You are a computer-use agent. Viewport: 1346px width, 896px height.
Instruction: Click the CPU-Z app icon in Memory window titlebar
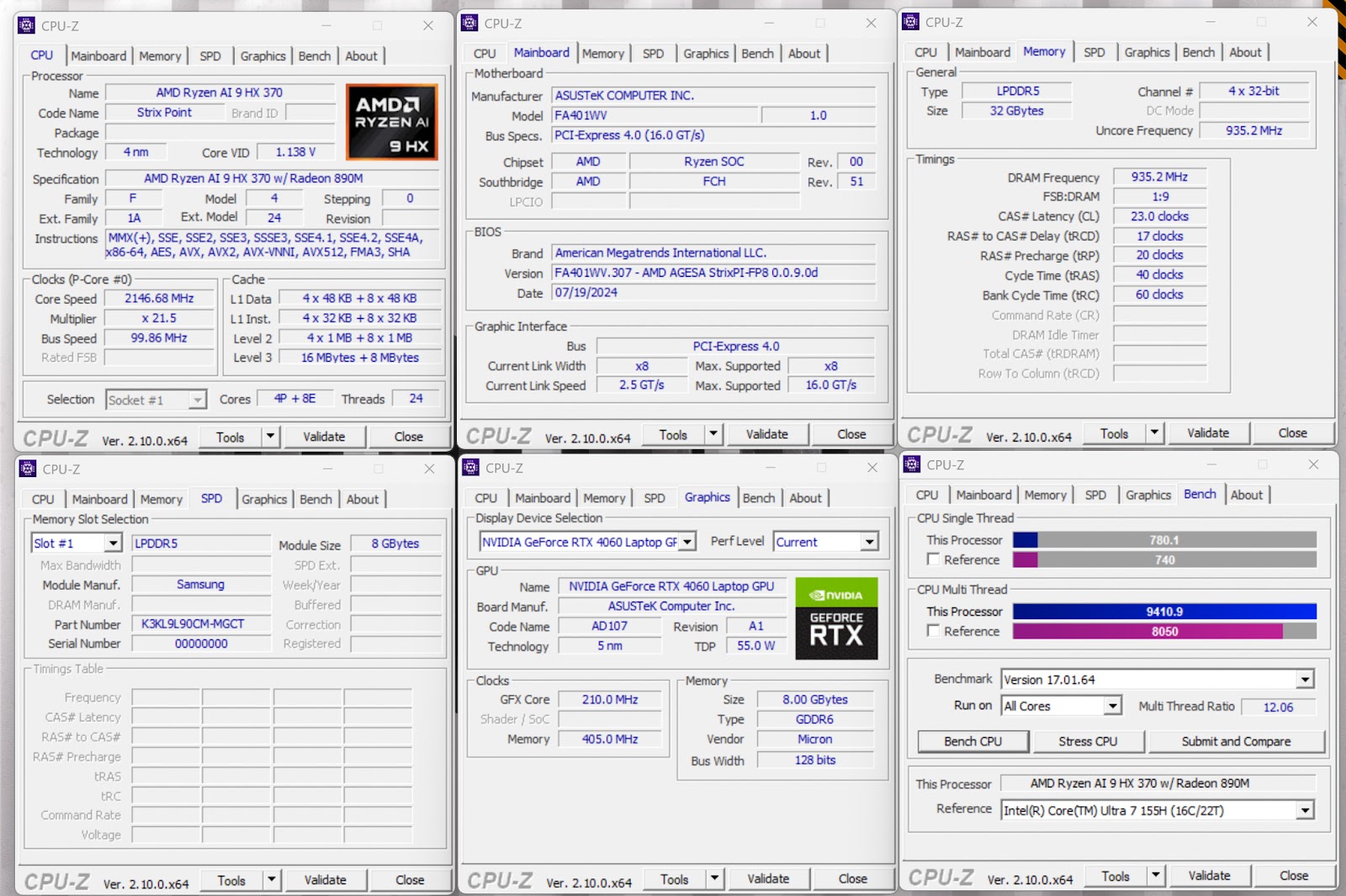click(910, 22)
